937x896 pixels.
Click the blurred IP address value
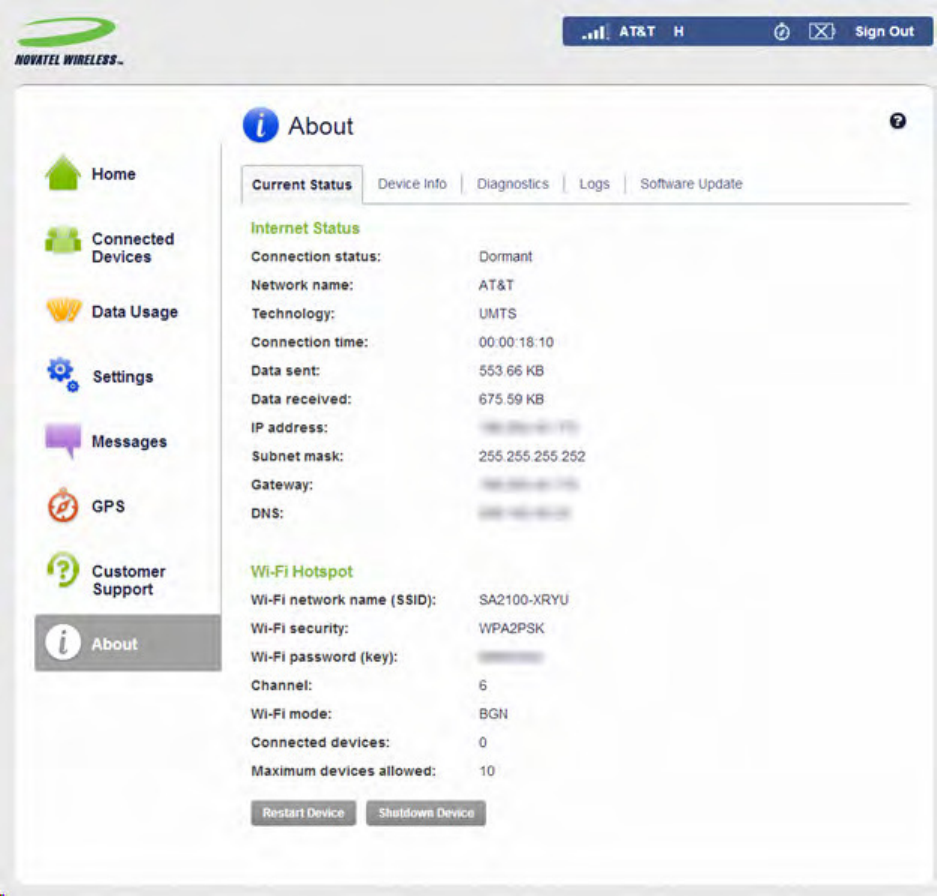point(529,427)
